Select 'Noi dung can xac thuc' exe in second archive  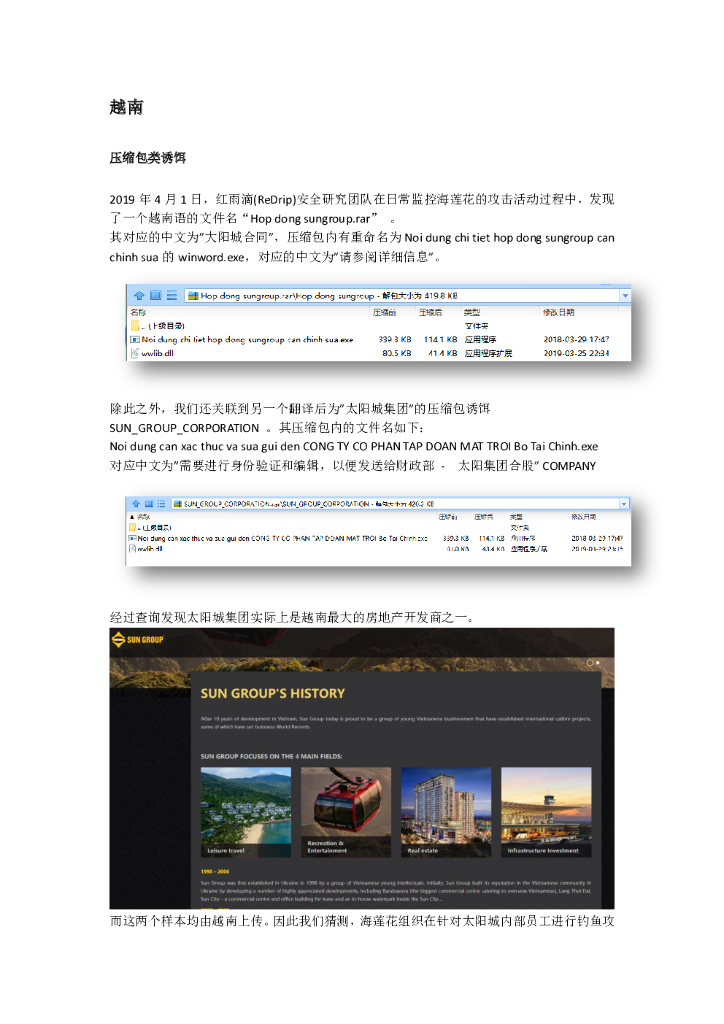[278, 539]
